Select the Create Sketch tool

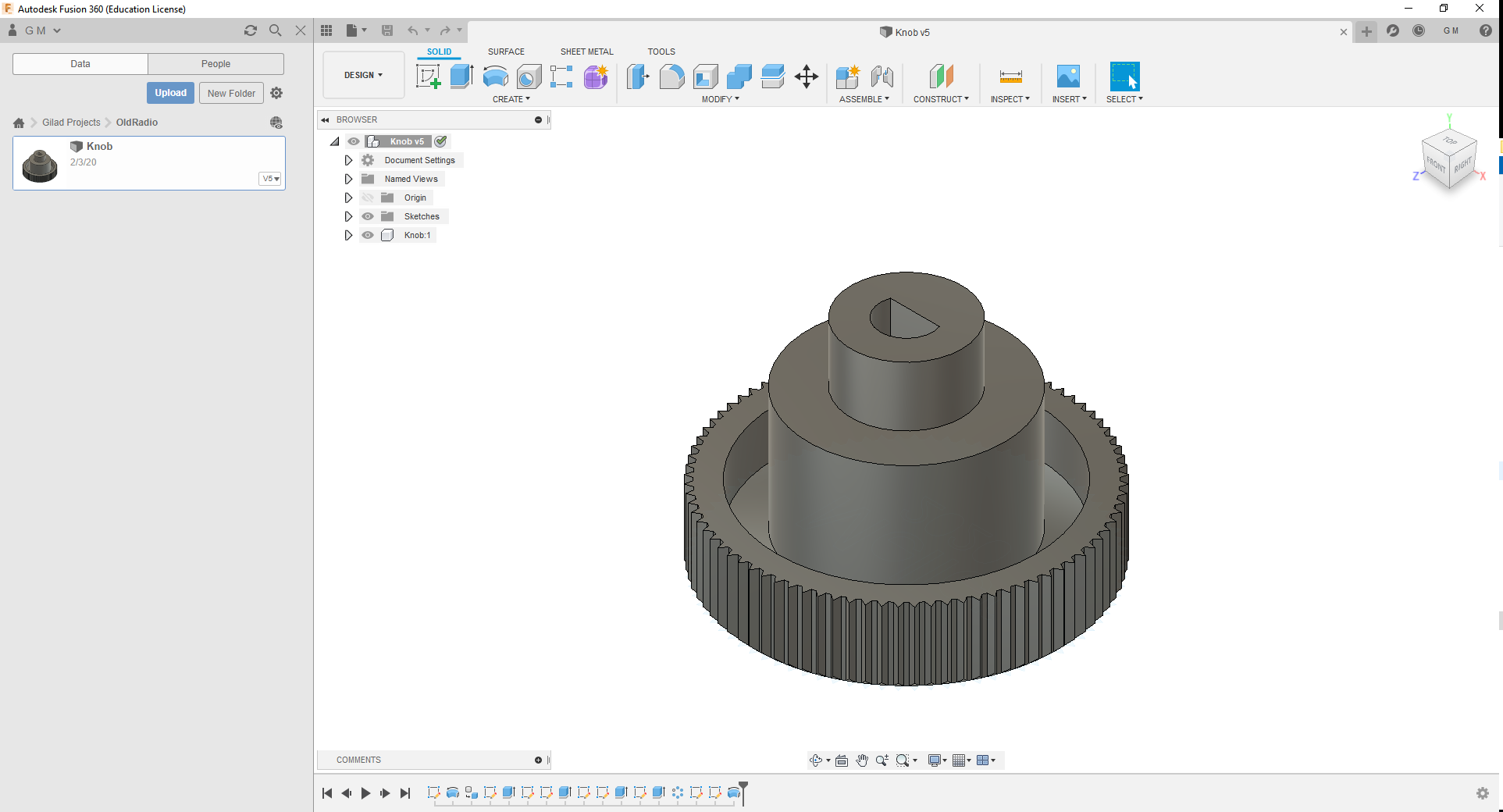pyautogui.click(x=428, y=77)
